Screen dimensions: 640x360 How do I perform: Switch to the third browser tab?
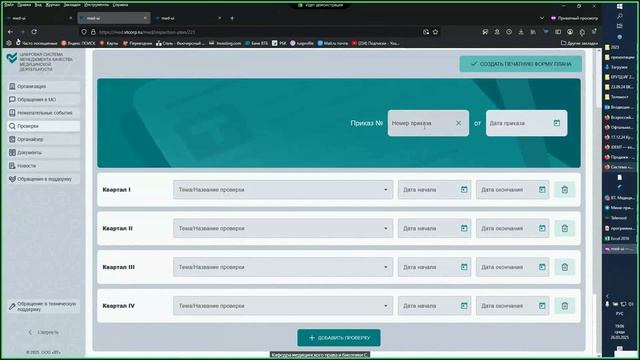pos(188,18)
